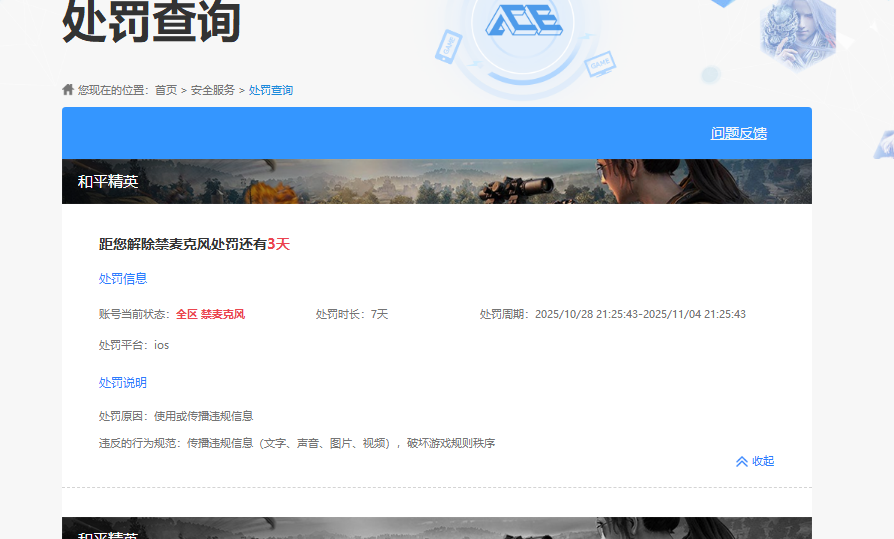Click the double chevron up icon

742,461
